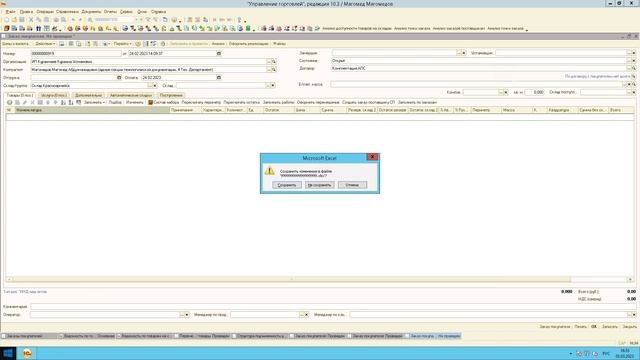640x360 pixels.
Task: Click magnifier icon beside Договор field
Action: pos(634,69)
